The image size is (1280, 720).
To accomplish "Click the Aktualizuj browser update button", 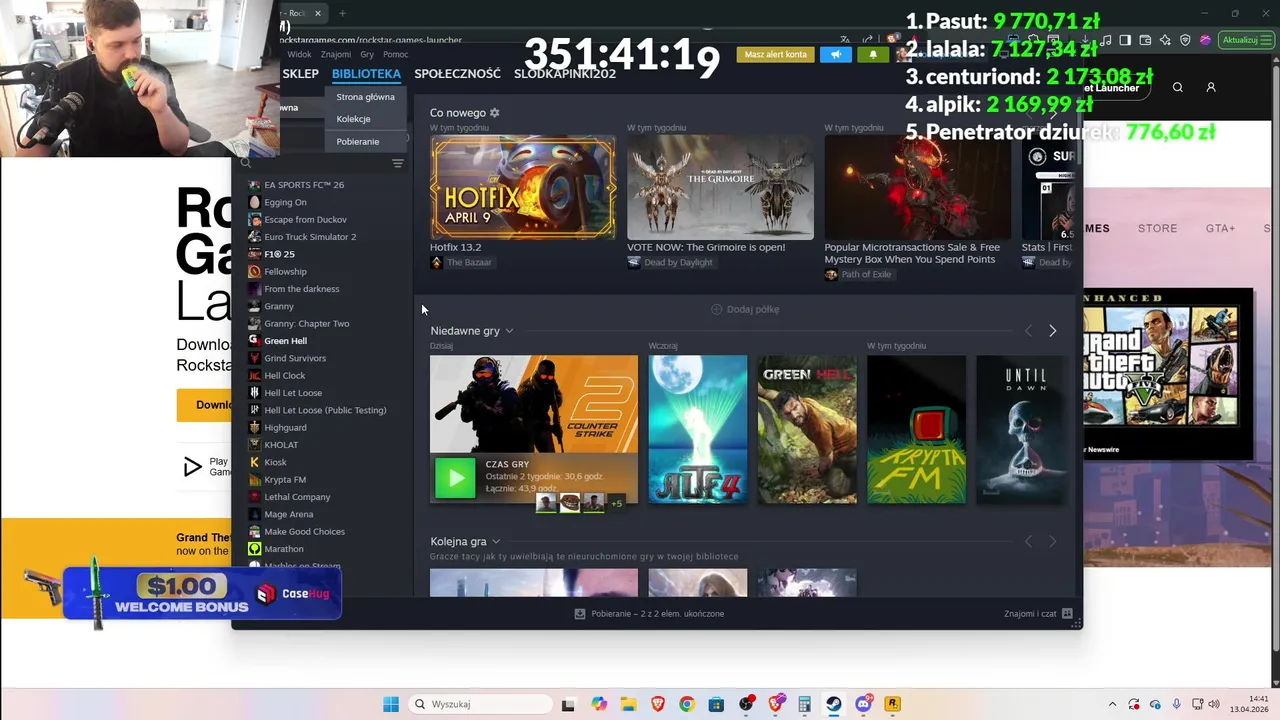I will point(1245,40).
